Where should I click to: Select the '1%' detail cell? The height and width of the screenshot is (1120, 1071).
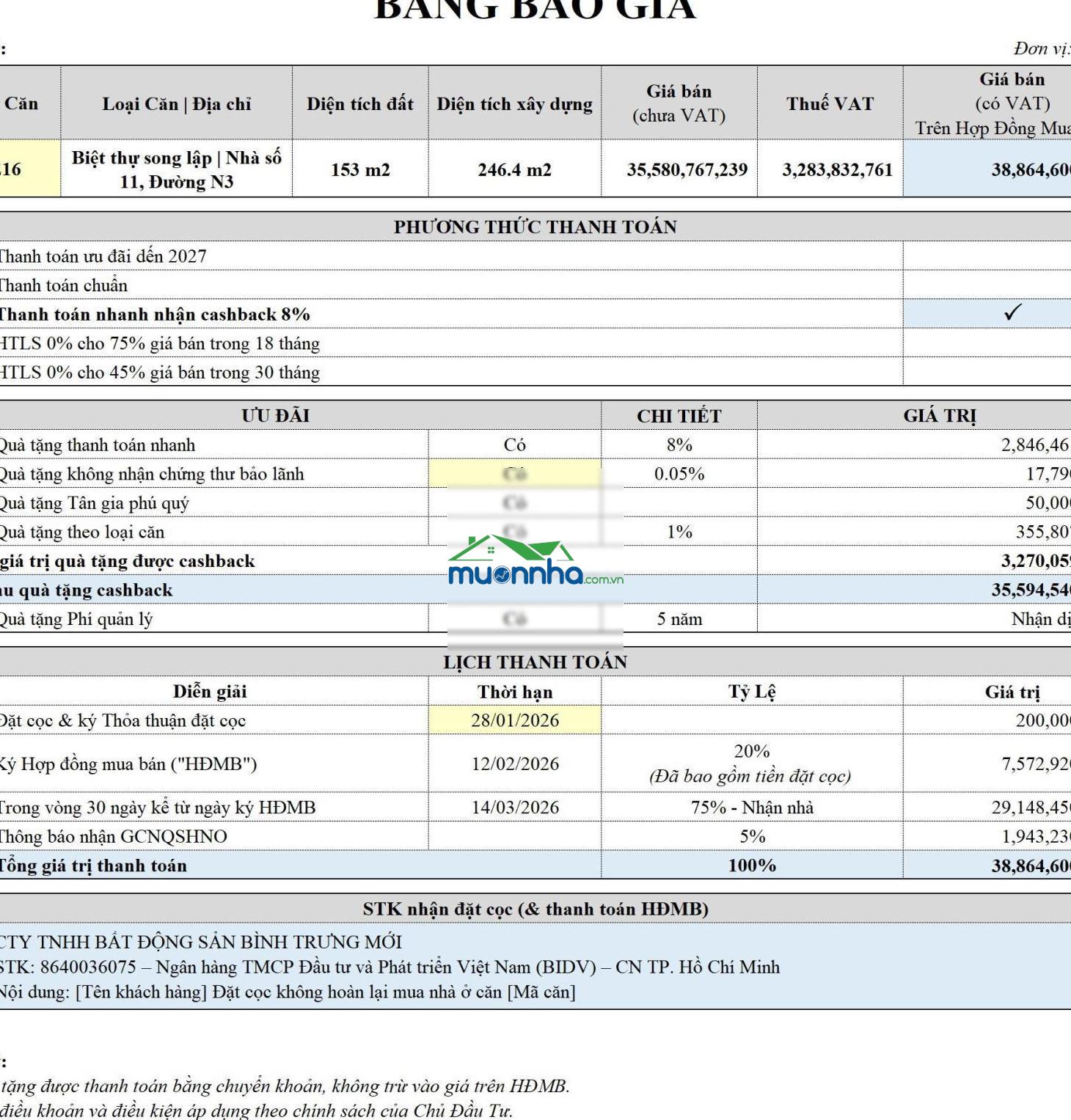pyautogui.click(x=679, y=532)
